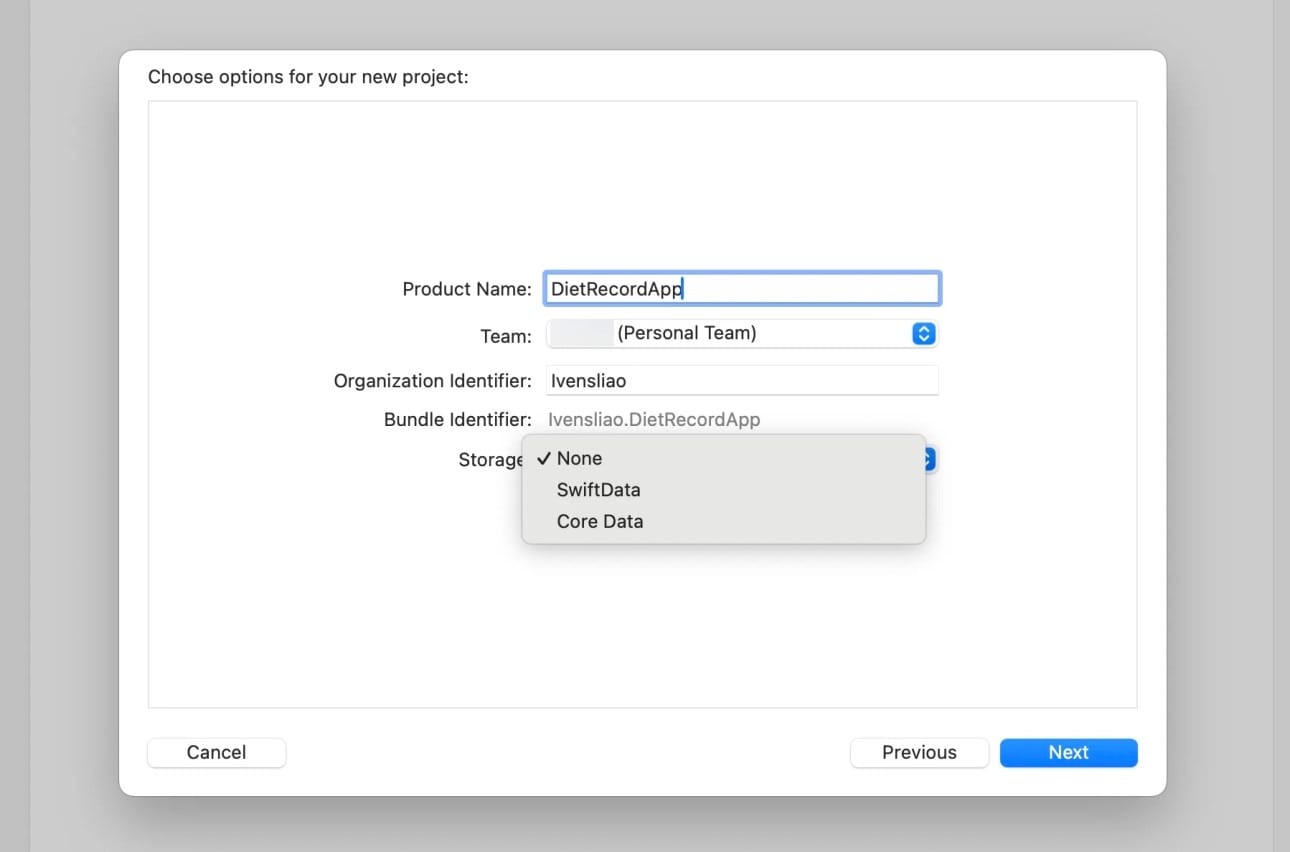Click the 'Choose options for your new project' heading
The width and height of the screenshot is (1290, 852).
point(308,77)
